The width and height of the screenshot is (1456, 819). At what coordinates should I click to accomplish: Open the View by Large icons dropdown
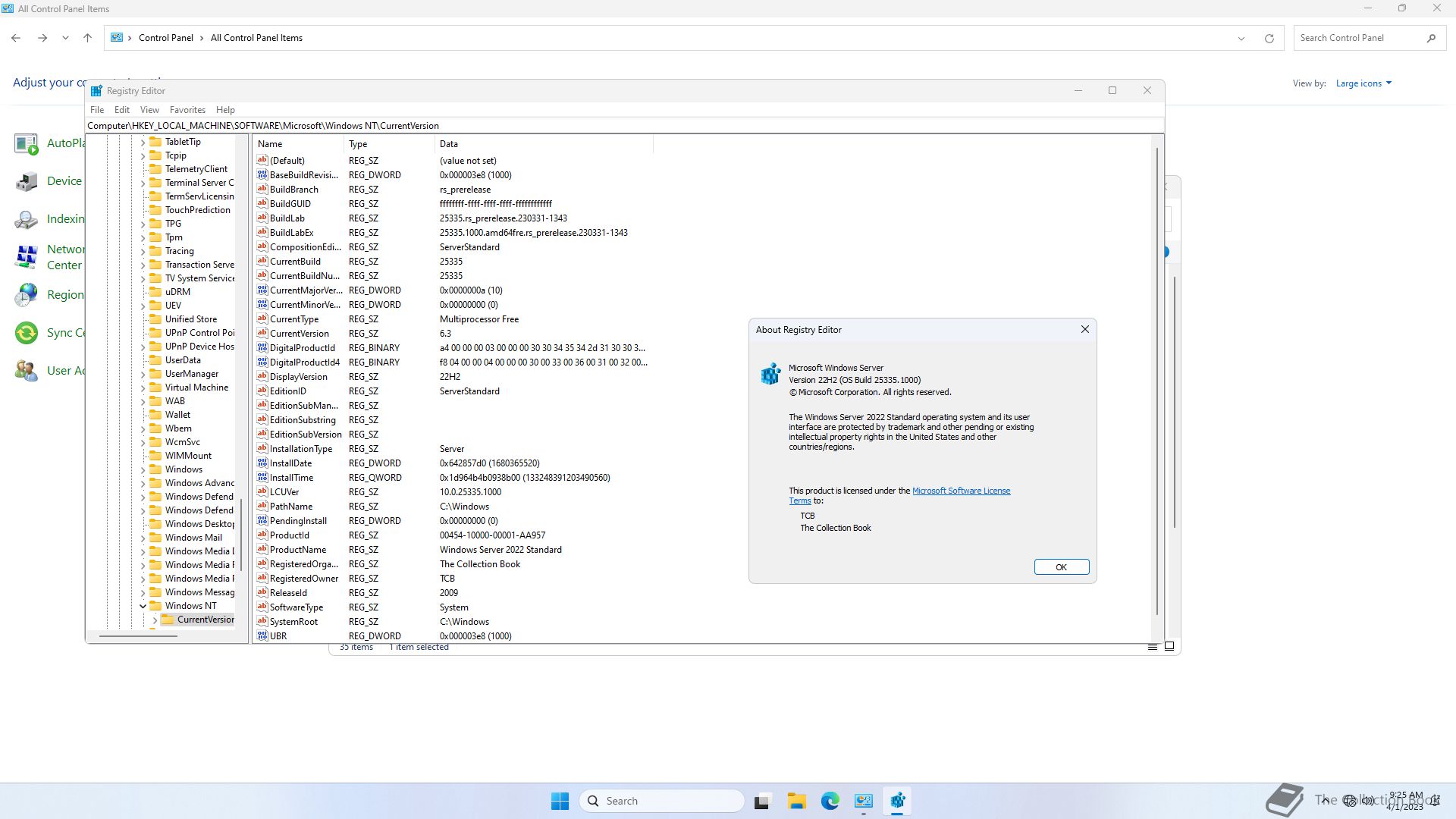(1363, 83)
